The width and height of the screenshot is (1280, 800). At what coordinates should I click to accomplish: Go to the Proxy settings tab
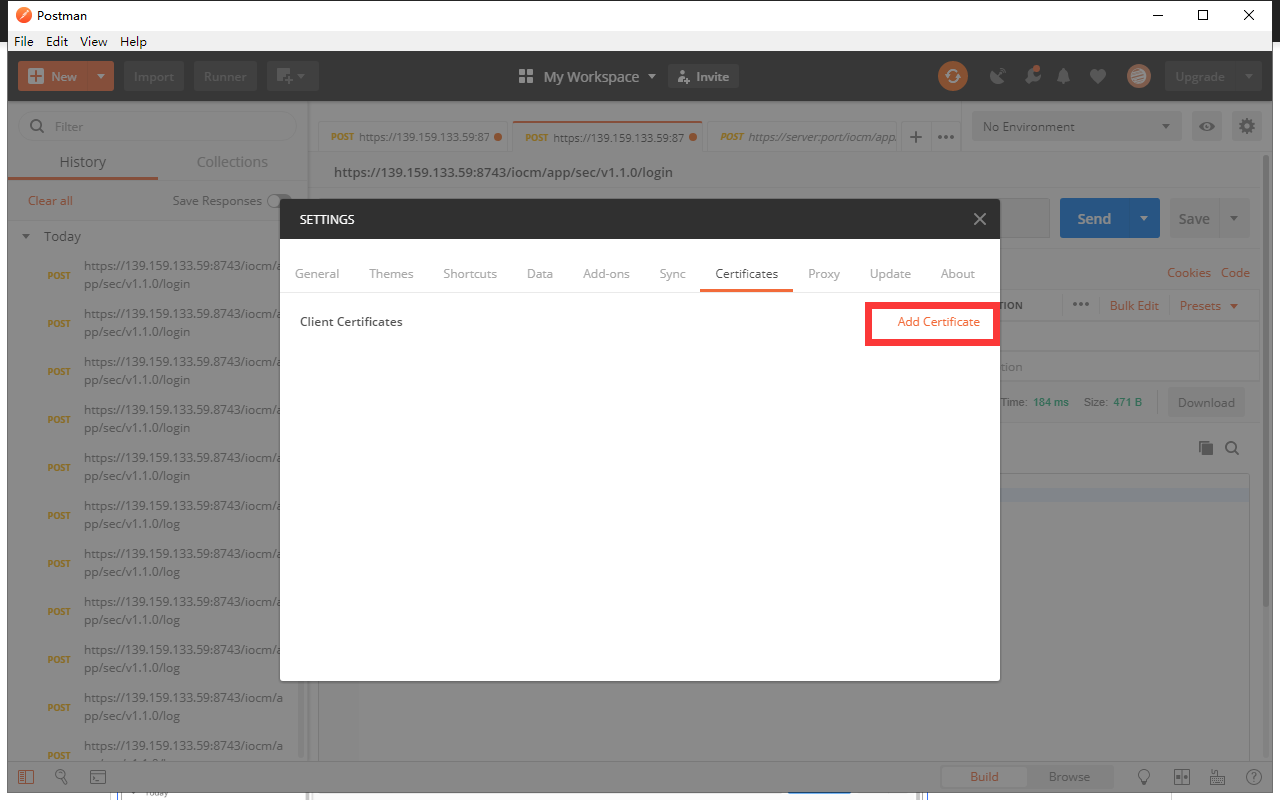point(824,273)
